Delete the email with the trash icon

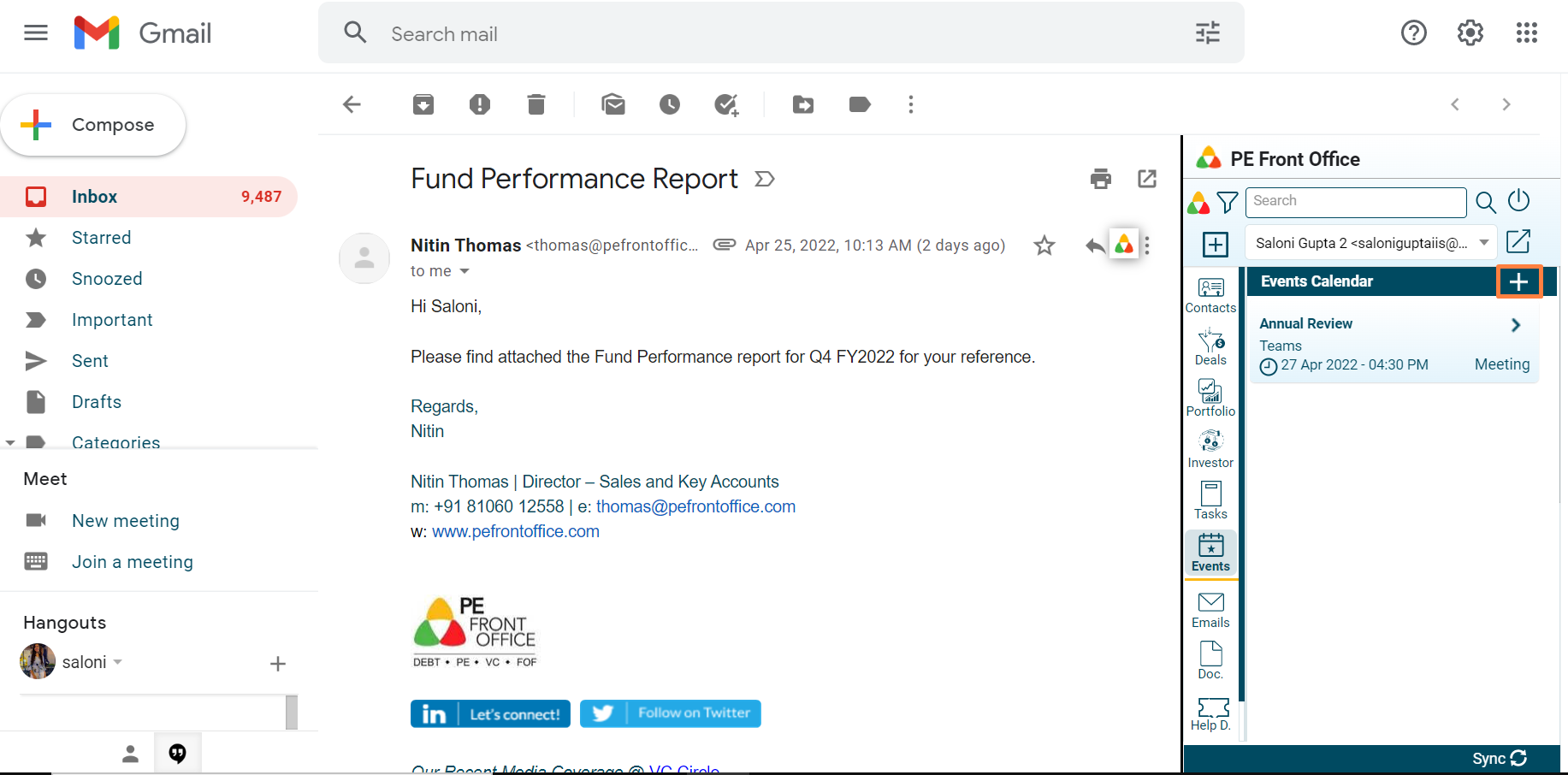pyautogui.click(x=536, y=104)
